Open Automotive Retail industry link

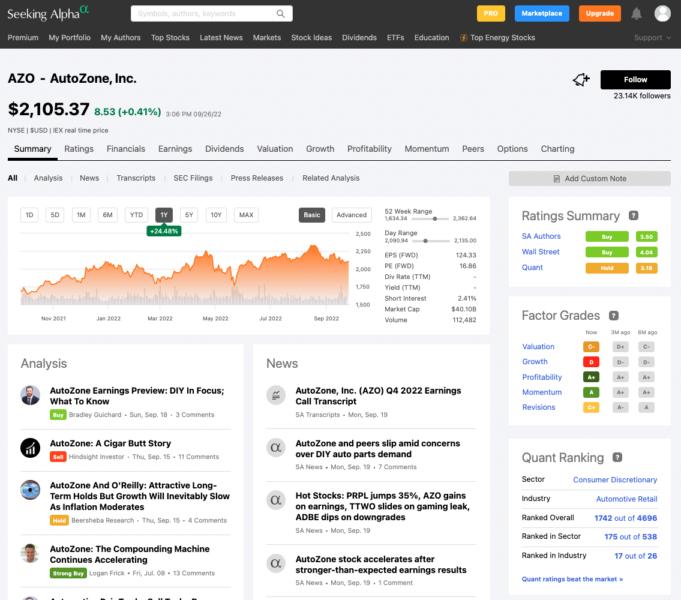[x=626, y=499]
